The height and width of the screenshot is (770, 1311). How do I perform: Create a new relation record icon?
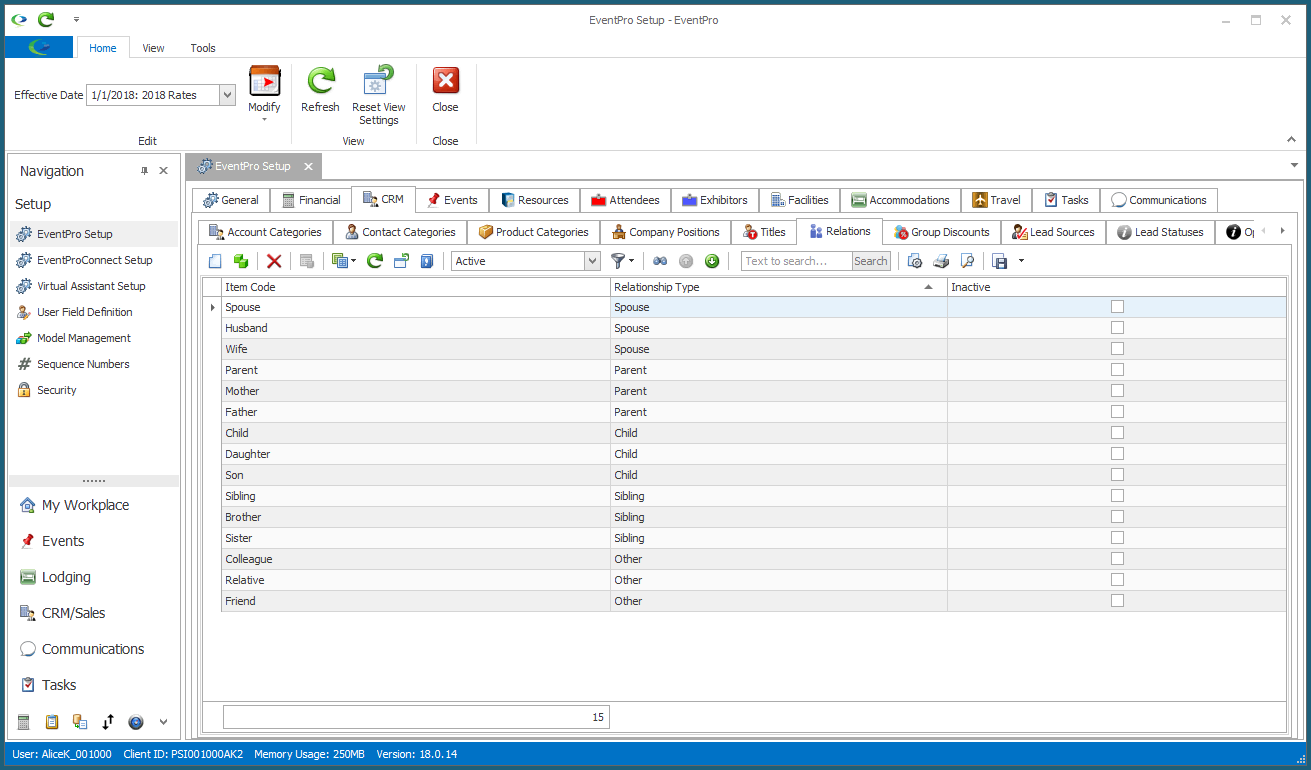point(215,261)
